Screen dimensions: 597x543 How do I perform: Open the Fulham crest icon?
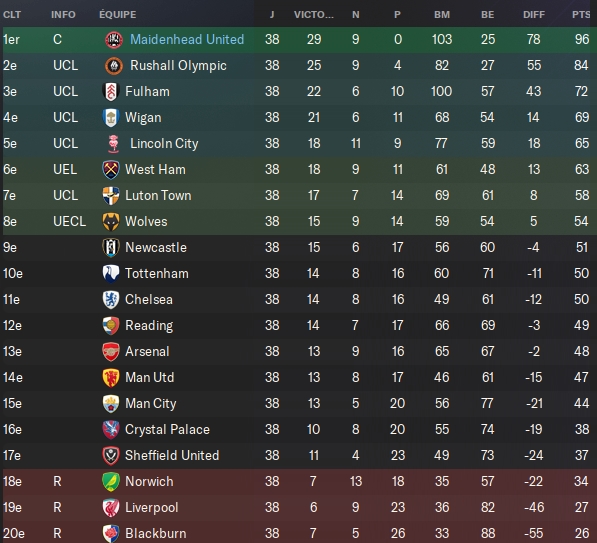(111, 92)
